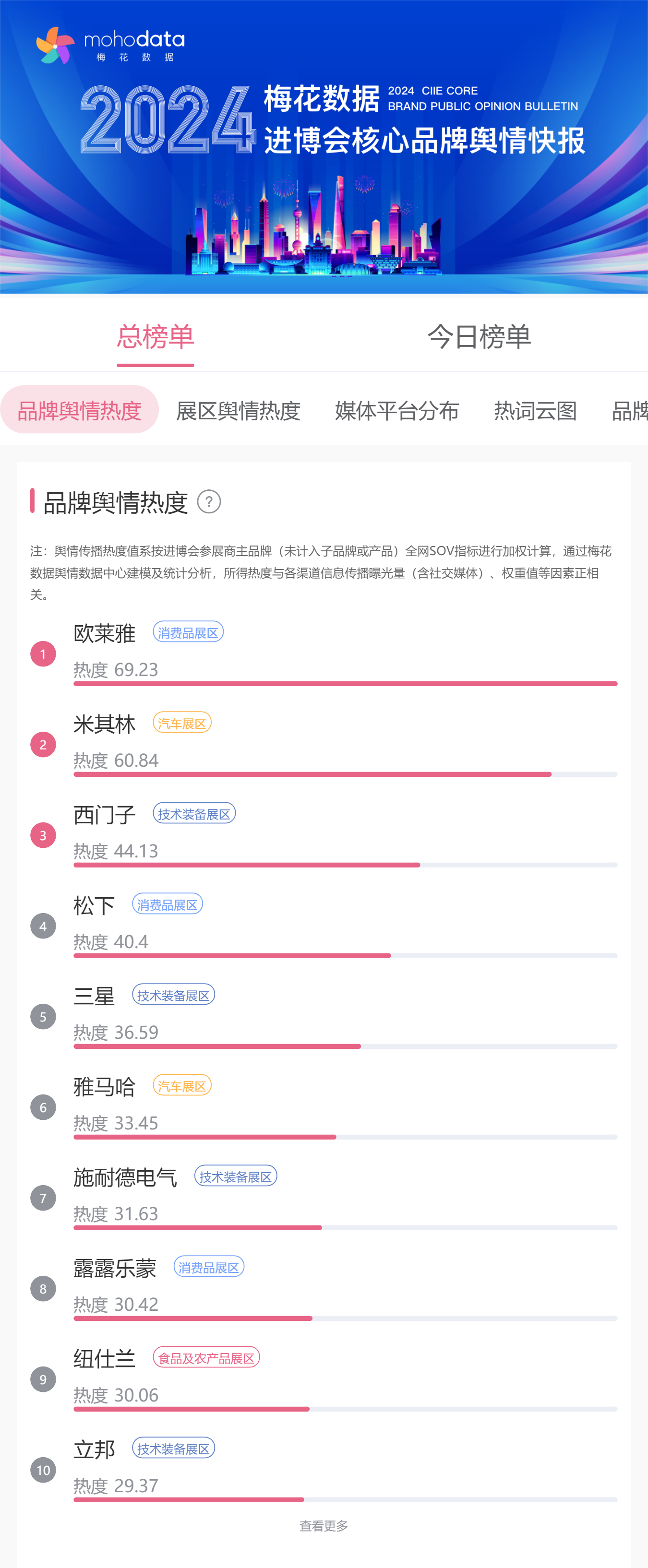Screen dimensions: 648x1568
Task: Select 品牌舆情热度 pill tab
Action: point(80,410)
